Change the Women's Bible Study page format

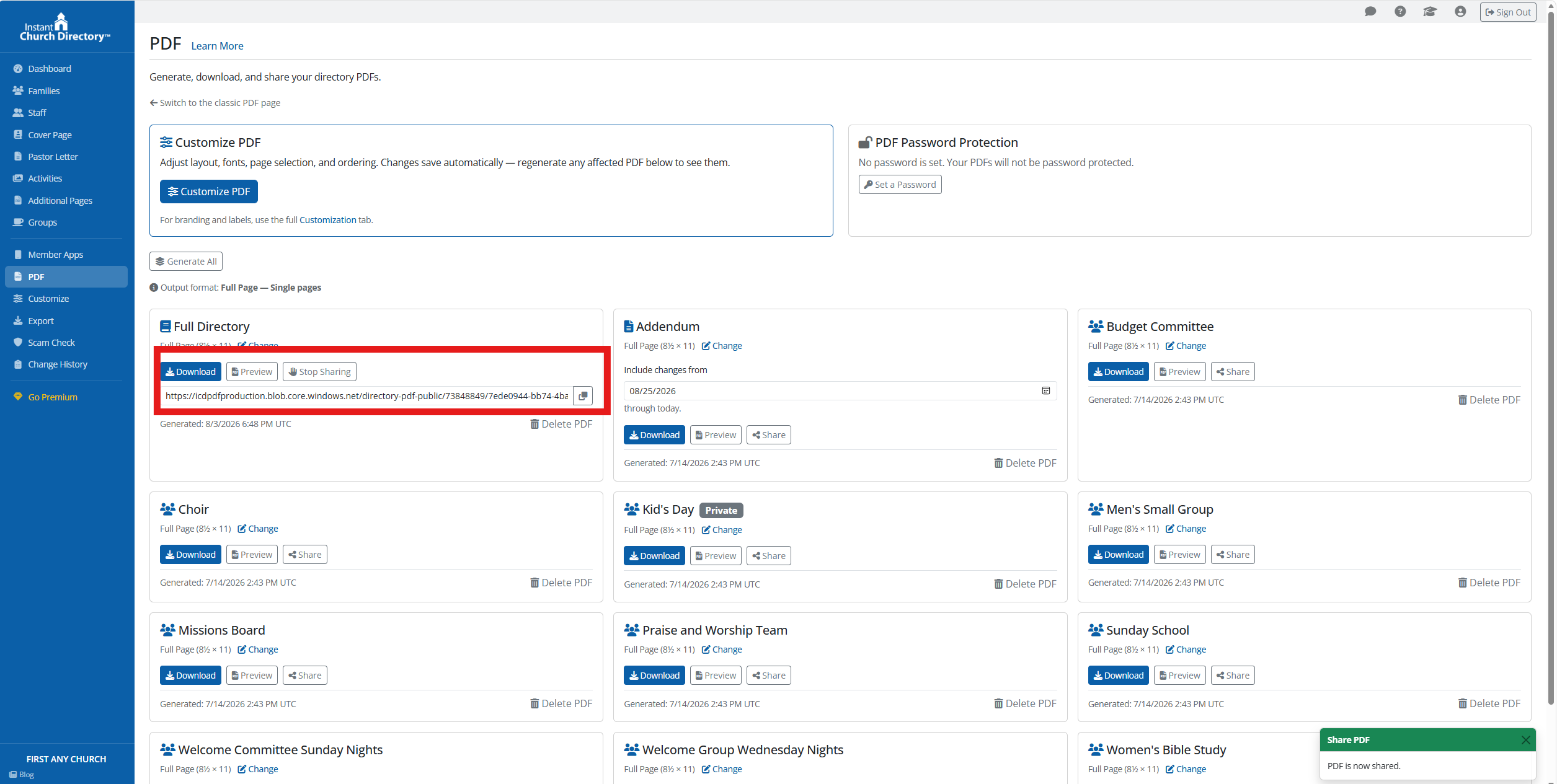1186,769
